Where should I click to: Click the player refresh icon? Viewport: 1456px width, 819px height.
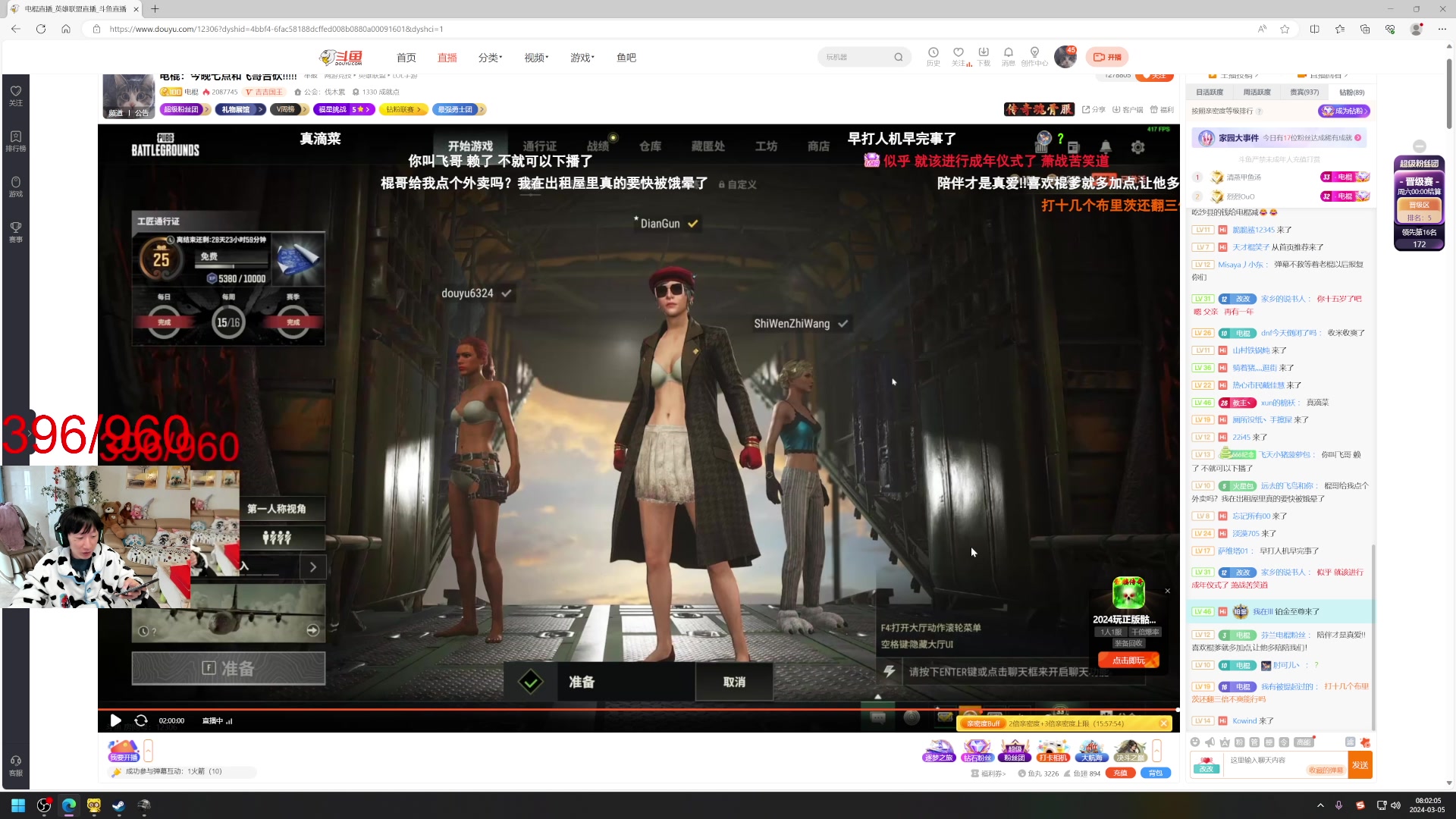(141, 720)
